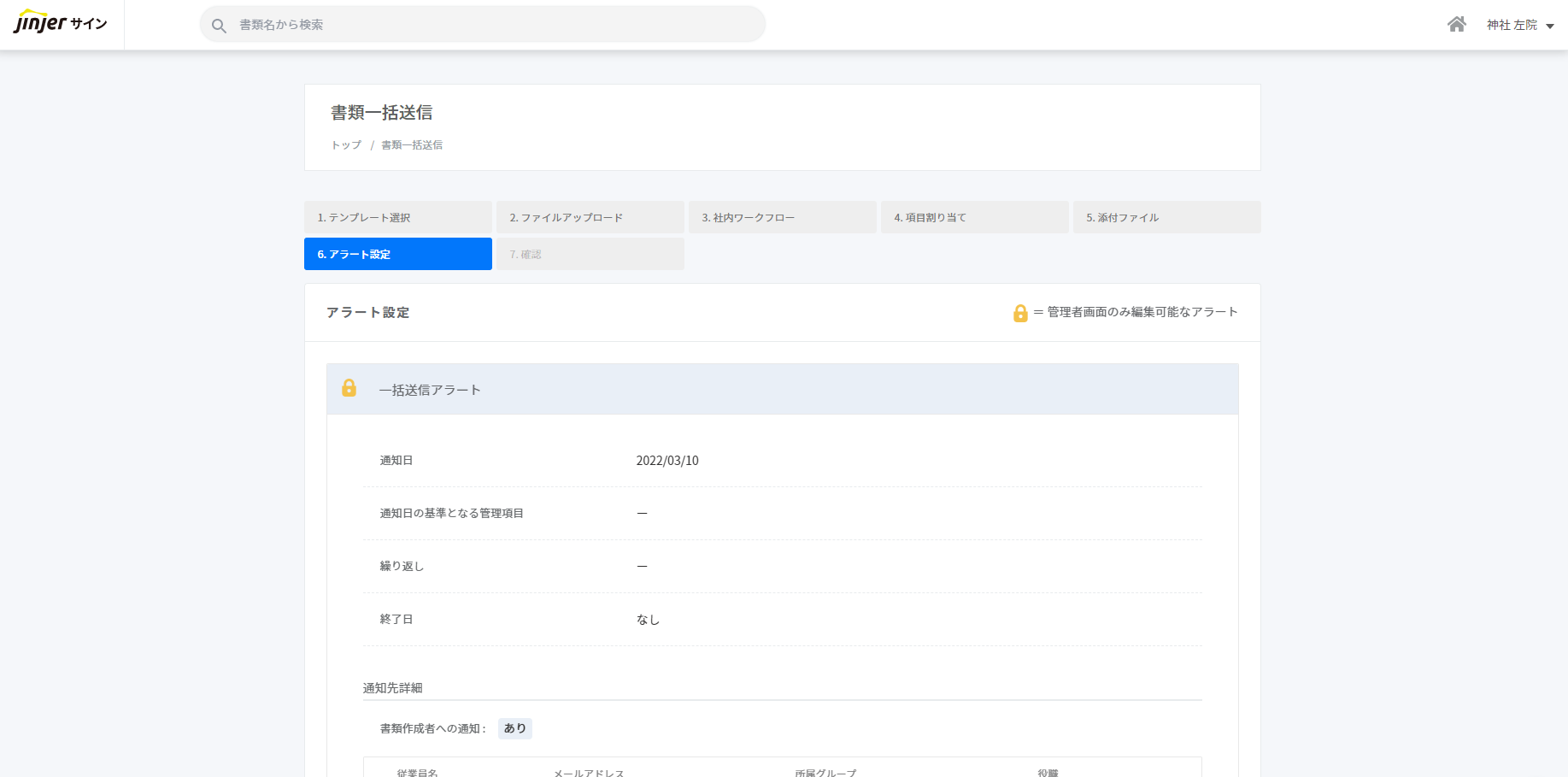This screenshot has height=777, width=1568.
Task: Go to トップ via the breadcrumb
Action: coord(345,144)
